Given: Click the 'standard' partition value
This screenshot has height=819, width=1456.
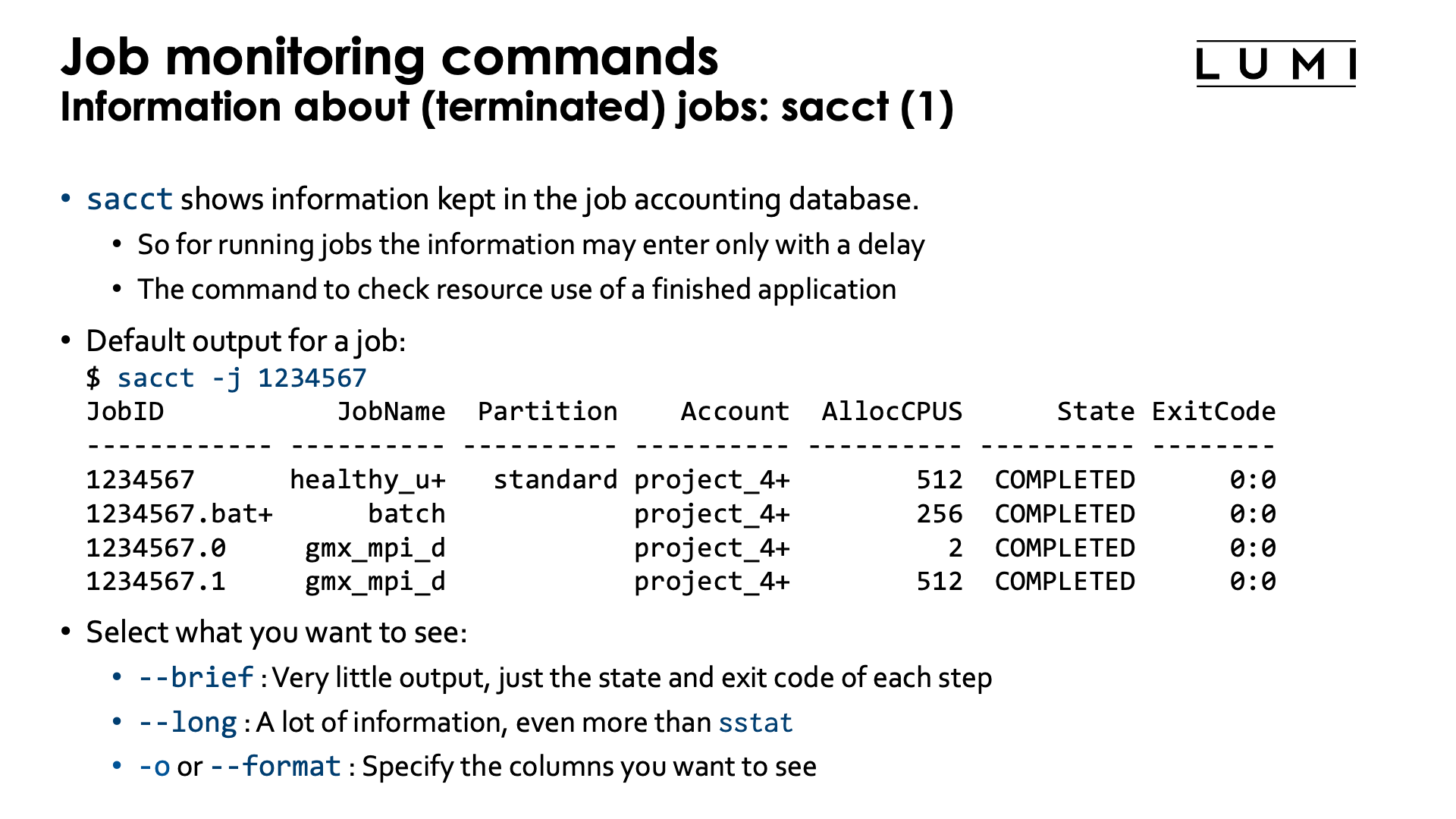Looking at the screenshot, I should click(555, 479).
